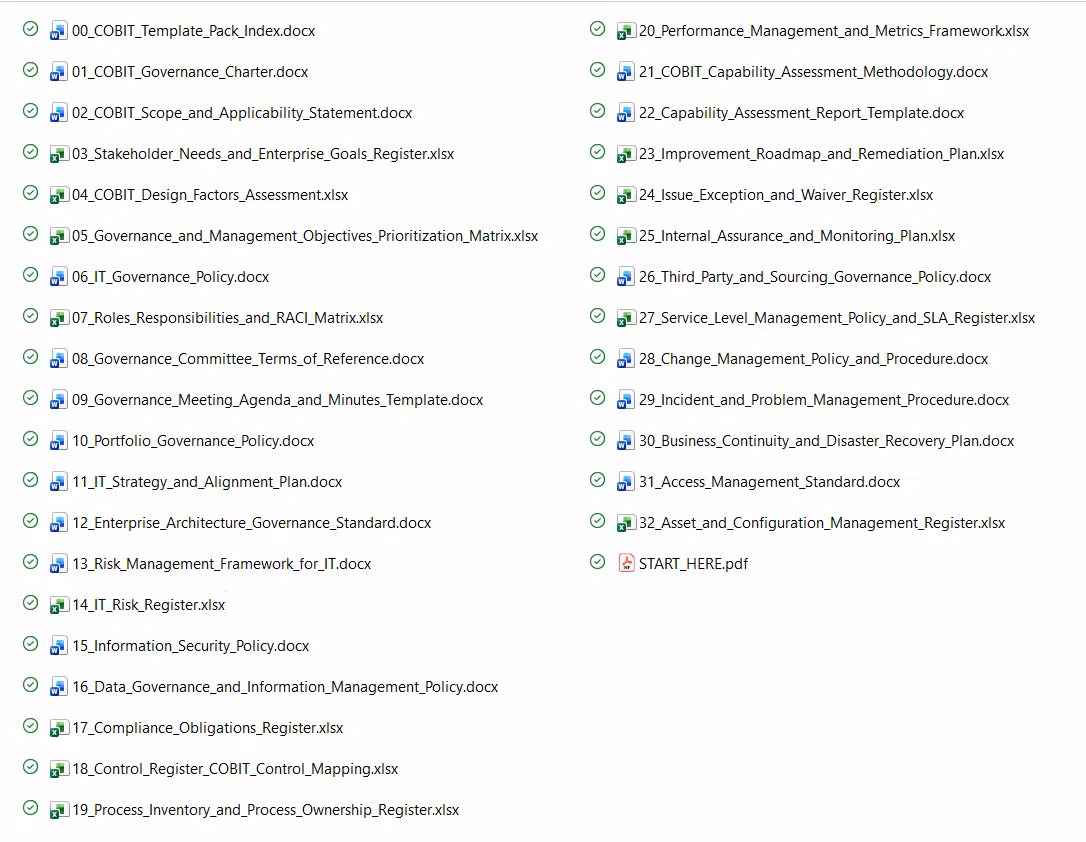Select file name 08_Governance_Committee_Terms_of_Reference.docx
The width and height of the screenshot is (1086, 842).
[248, 359]
